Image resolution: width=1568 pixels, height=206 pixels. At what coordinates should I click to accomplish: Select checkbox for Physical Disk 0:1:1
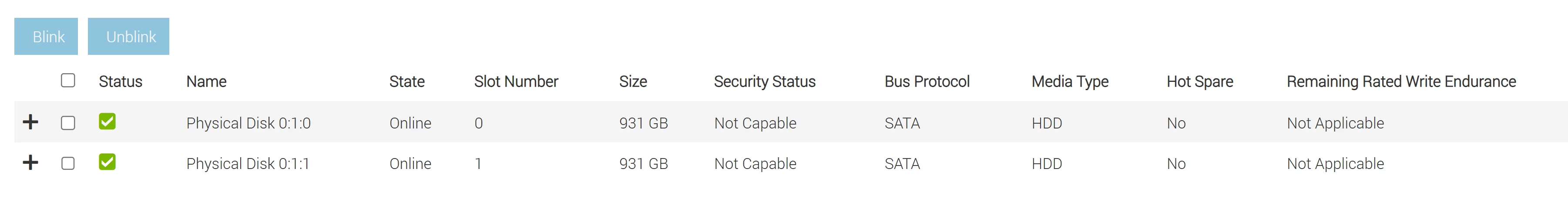(x=68, y=163)
